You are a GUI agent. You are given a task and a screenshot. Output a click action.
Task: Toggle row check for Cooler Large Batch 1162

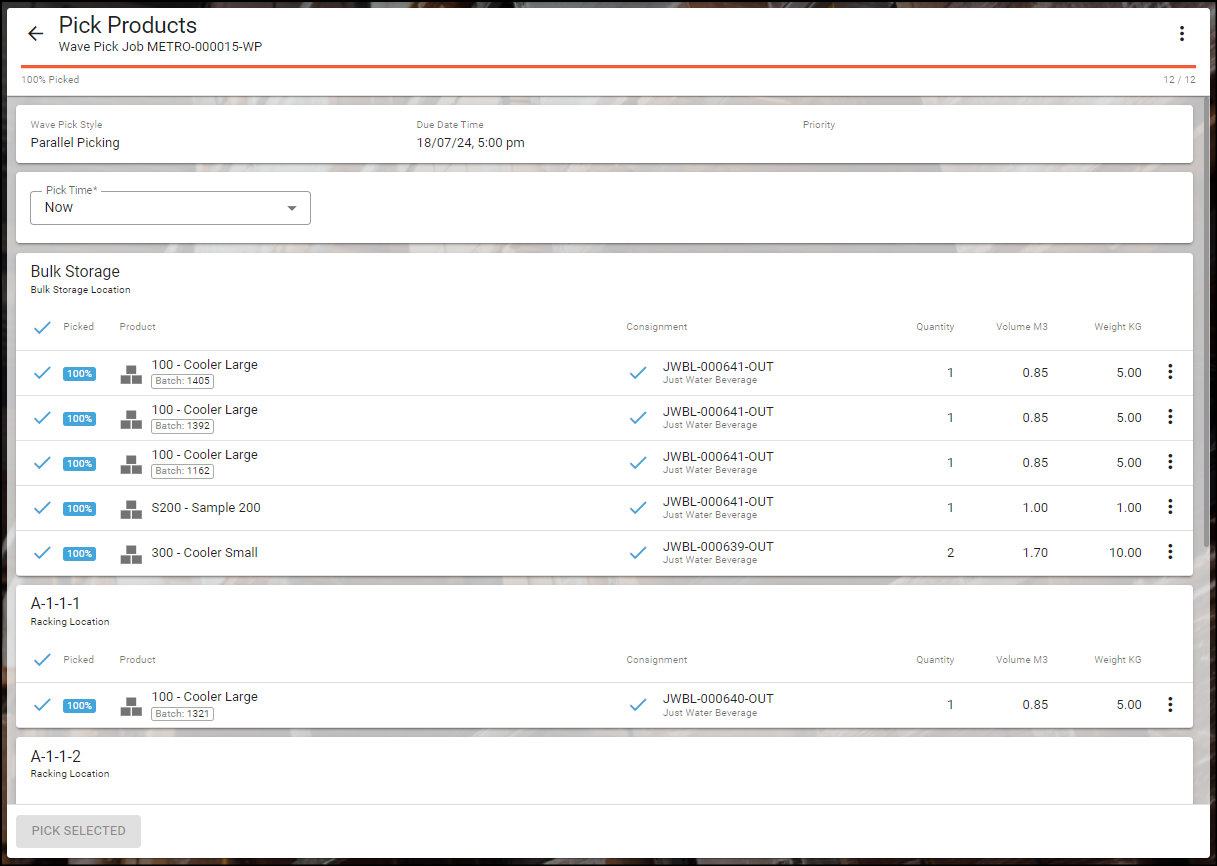click(x=42, y=463)
